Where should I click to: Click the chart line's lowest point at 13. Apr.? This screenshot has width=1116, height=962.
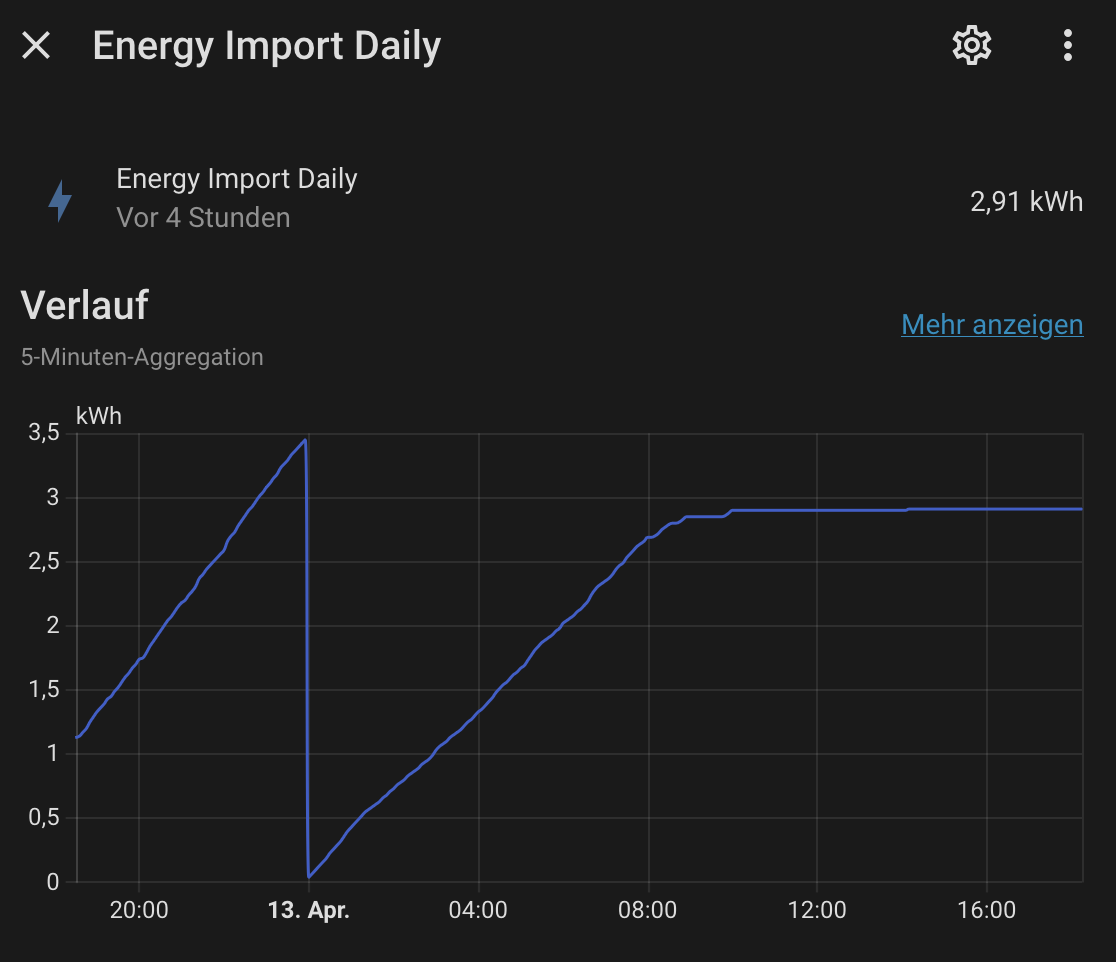click(309, 877)
